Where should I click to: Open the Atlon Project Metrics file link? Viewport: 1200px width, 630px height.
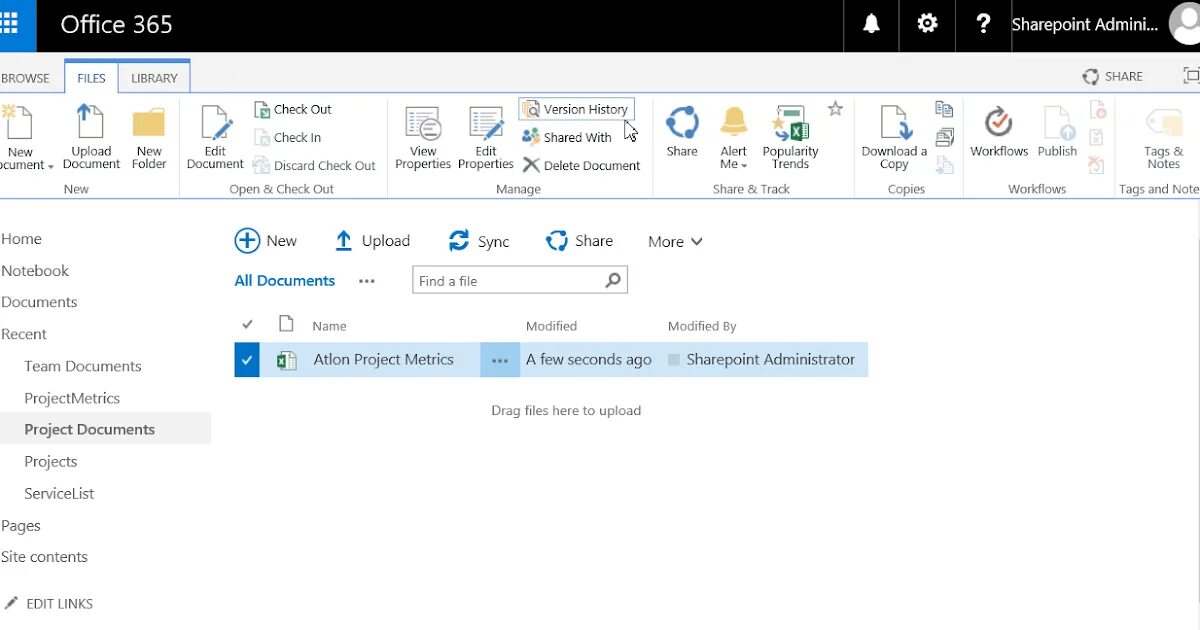383,360
